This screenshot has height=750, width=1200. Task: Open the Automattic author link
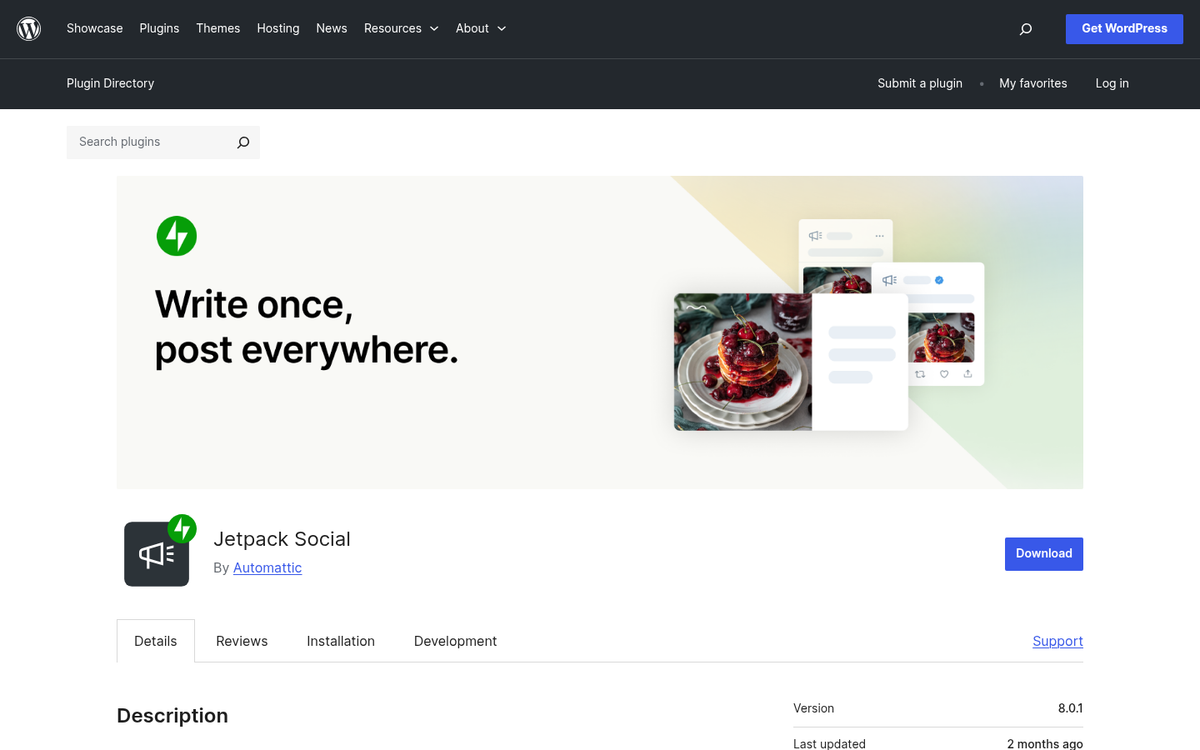point(267,567)
